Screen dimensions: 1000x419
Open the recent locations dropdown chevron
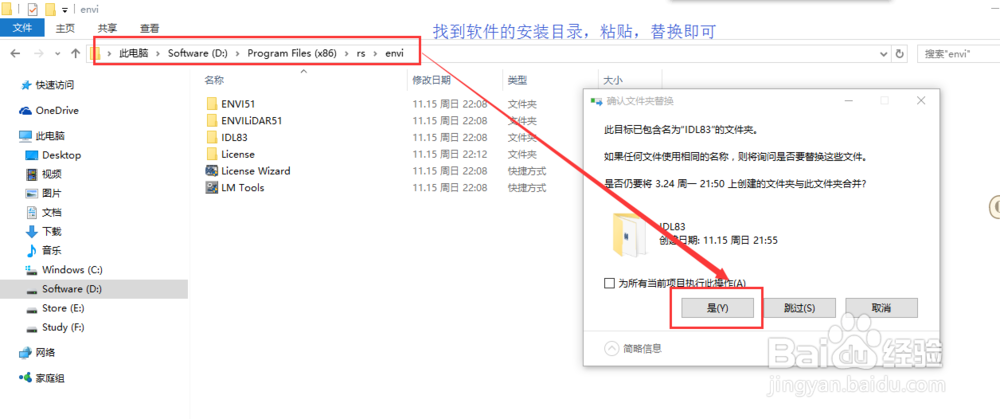tap(57, 54)
